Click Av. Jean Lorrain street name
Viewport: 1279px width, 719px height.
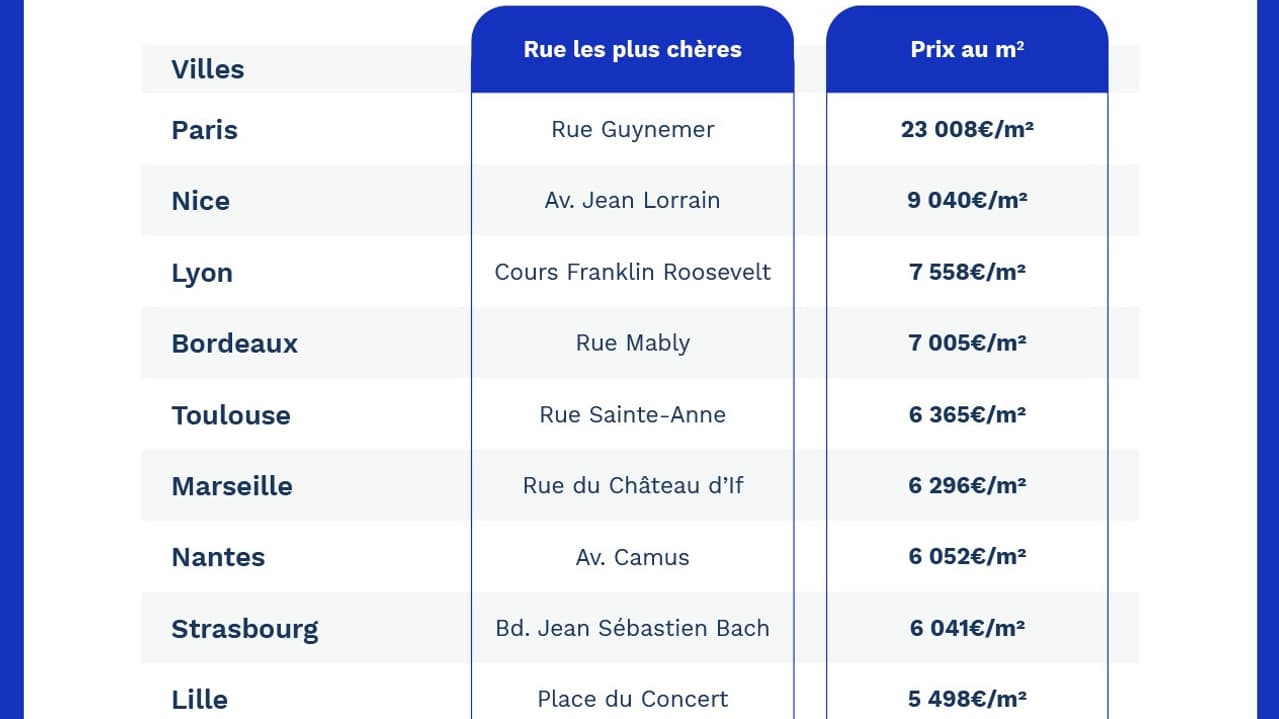632,200
